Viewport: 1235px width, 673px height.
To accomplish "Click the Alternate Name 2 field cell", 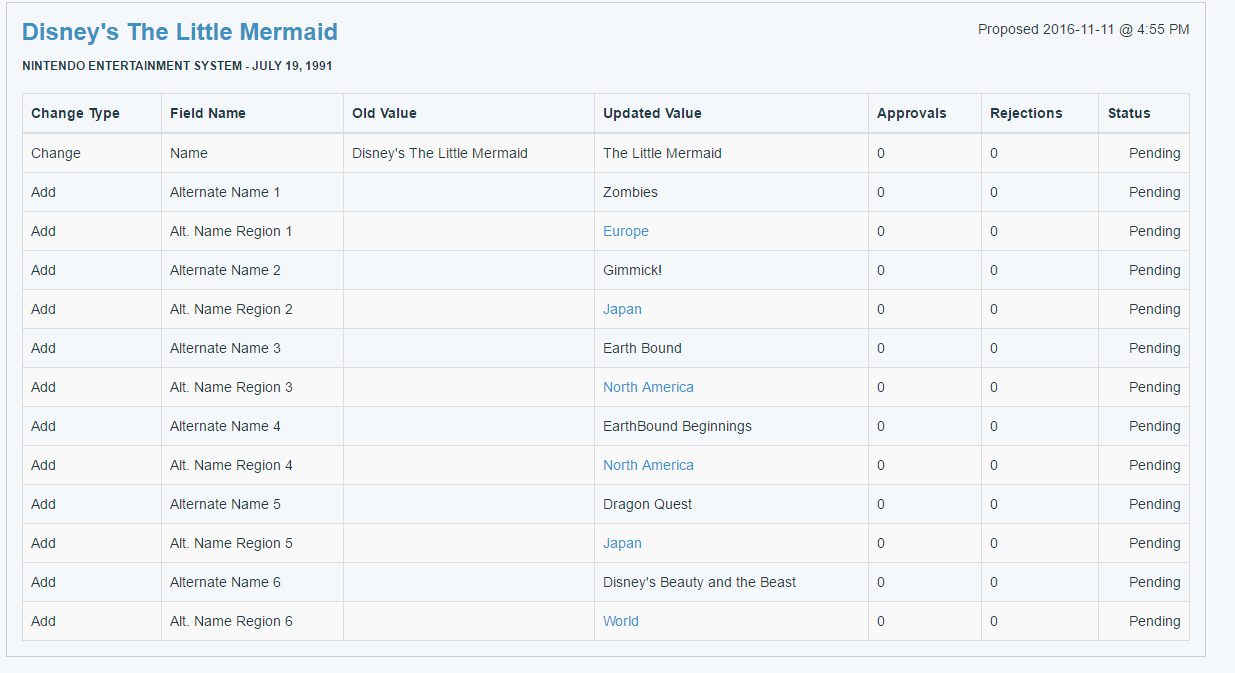I will (252, 270).
